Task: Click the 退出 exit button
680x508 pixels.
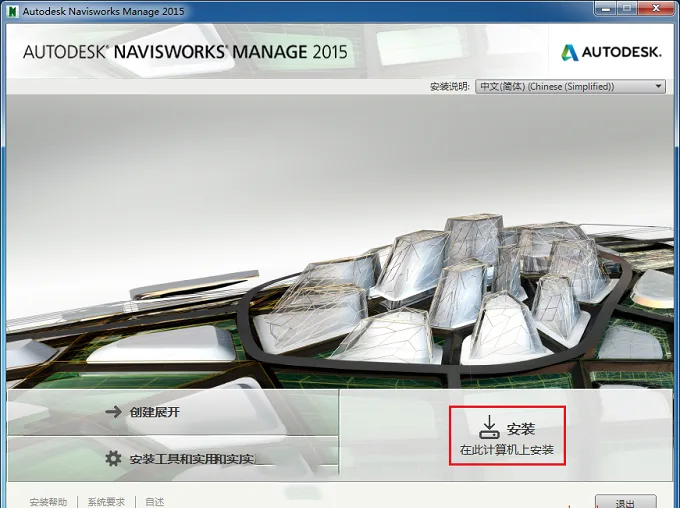Action: coord(625,502)
